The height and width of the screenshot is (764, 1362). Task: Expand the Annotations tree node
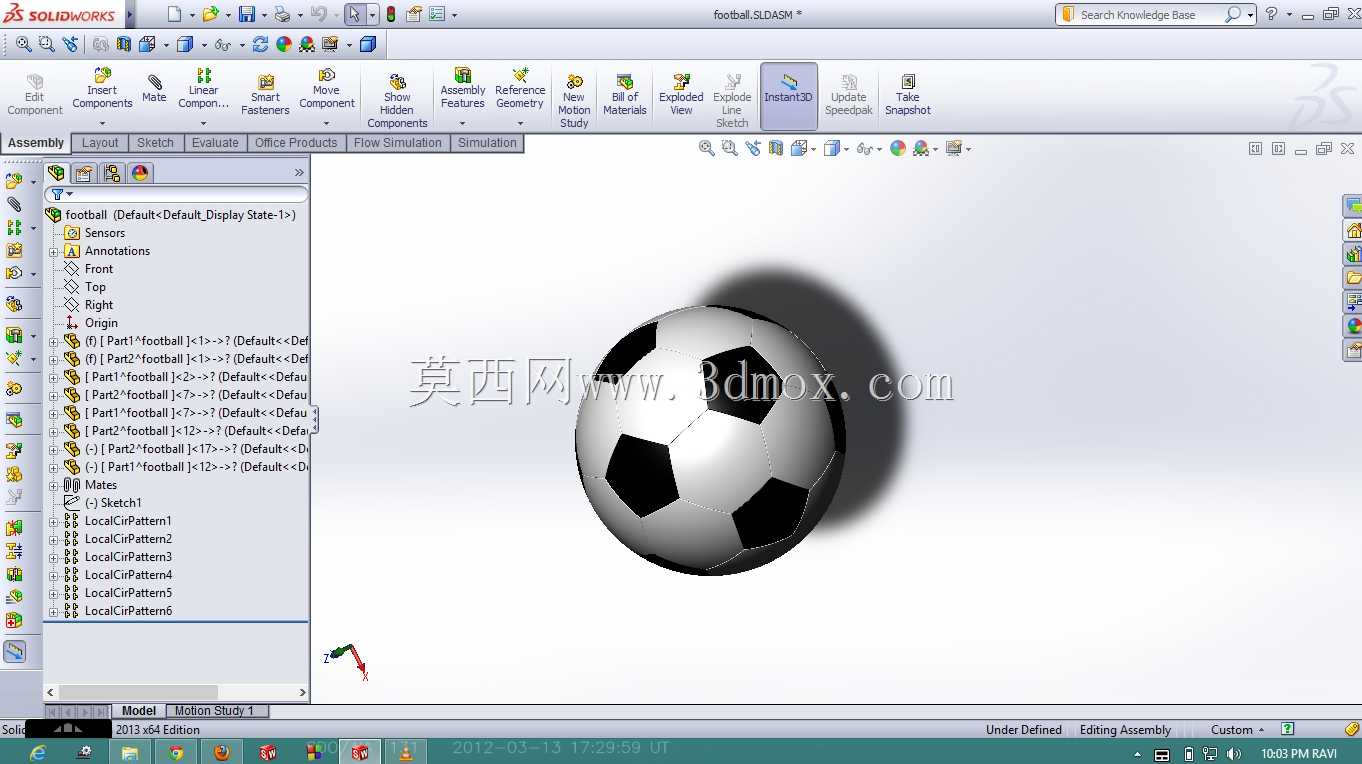[54, 251]
